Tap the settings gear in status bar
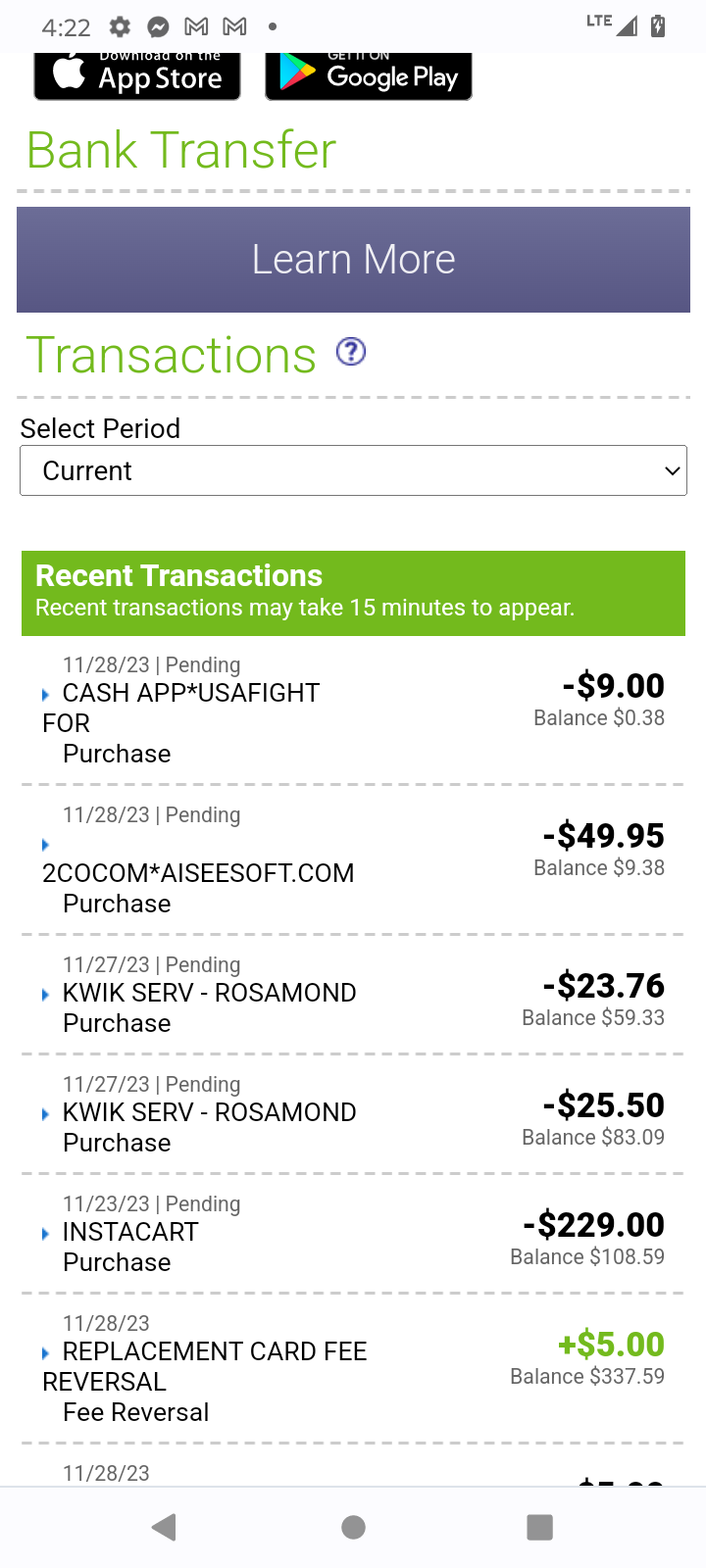This screenshot has width=706, height=1568. click(120, 26)
